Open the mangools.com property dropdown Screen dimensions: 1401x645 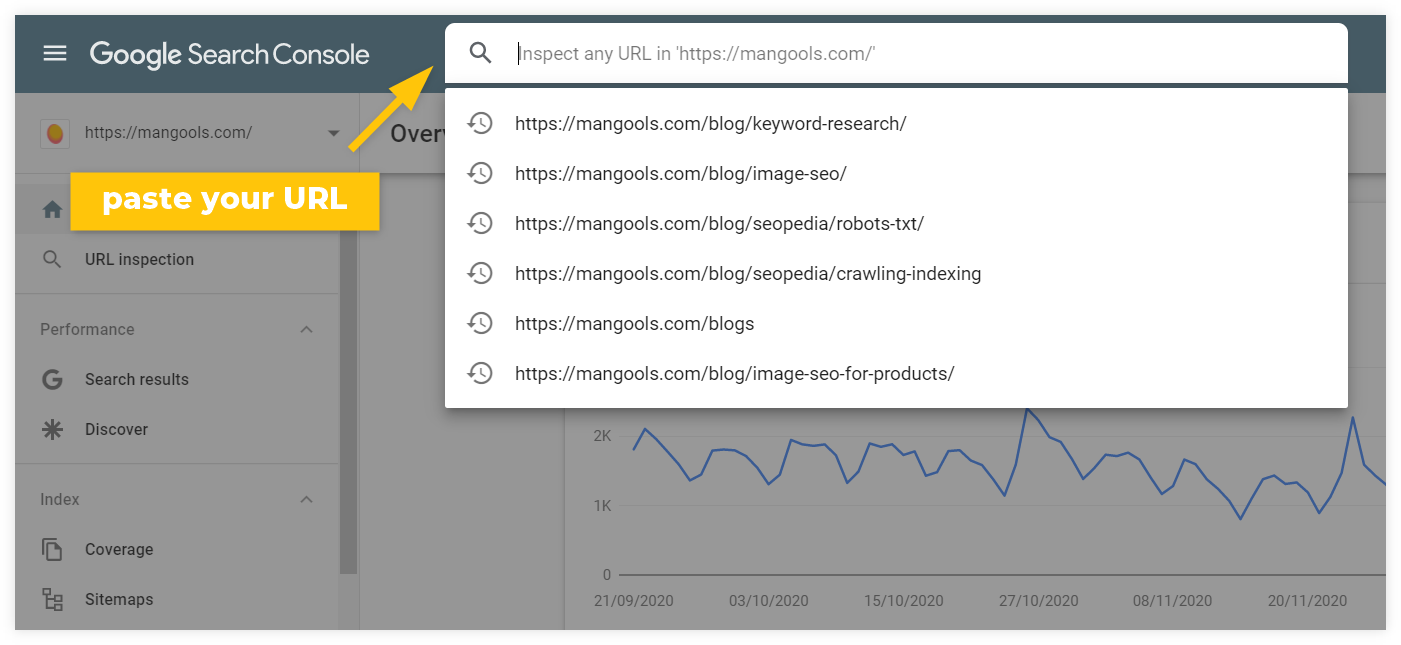click(333, 133)
